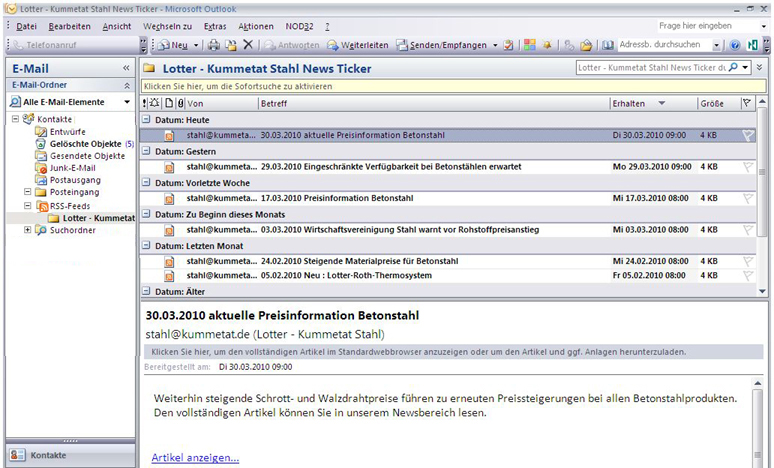The image size is (774, 468).
Task: Click the gray info bar to view full article
Action: tap(454, 352)
